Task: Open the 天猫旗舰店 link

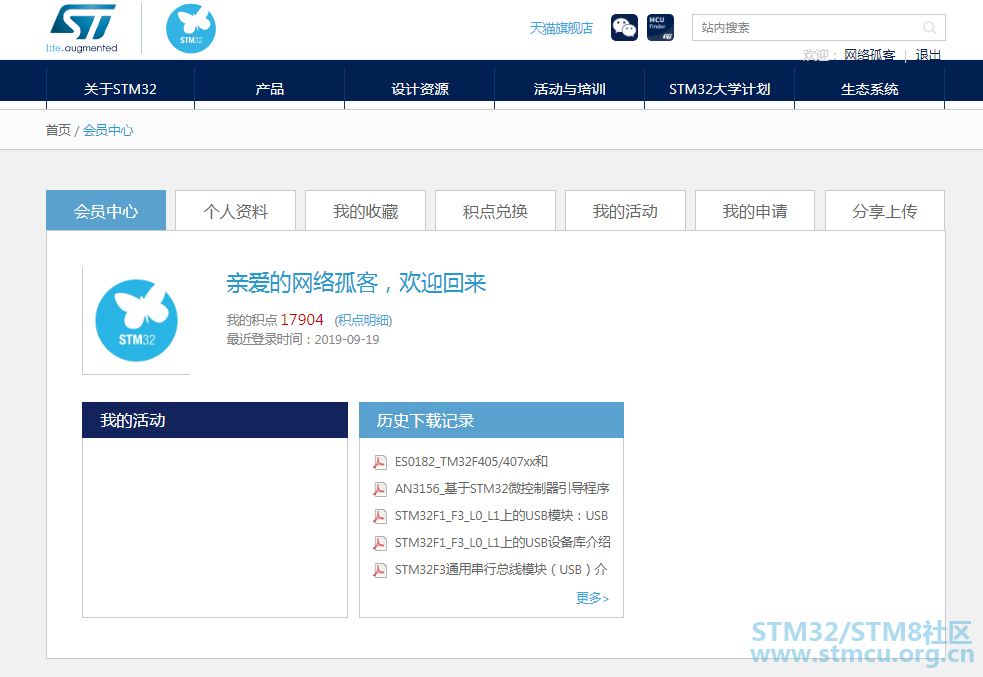Action: click(561, 28)
